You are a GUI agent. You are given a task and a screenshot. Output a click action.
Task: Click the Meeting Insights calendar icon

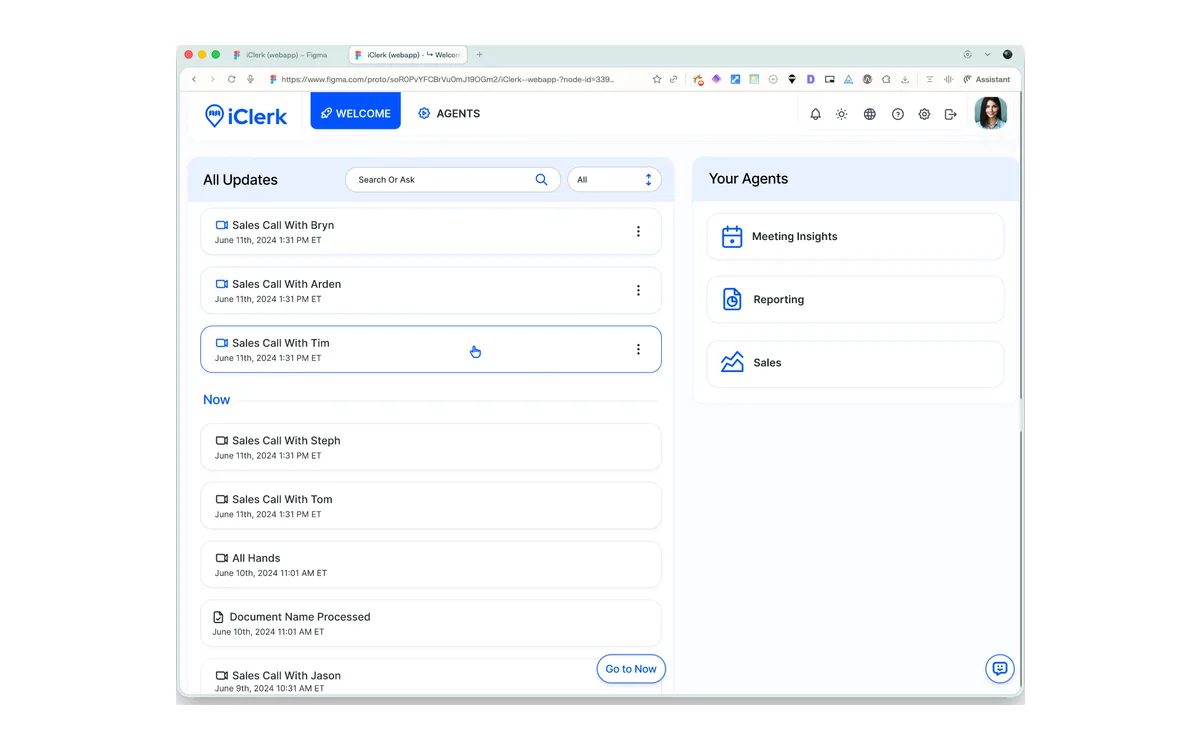click(x=732, y=237)
